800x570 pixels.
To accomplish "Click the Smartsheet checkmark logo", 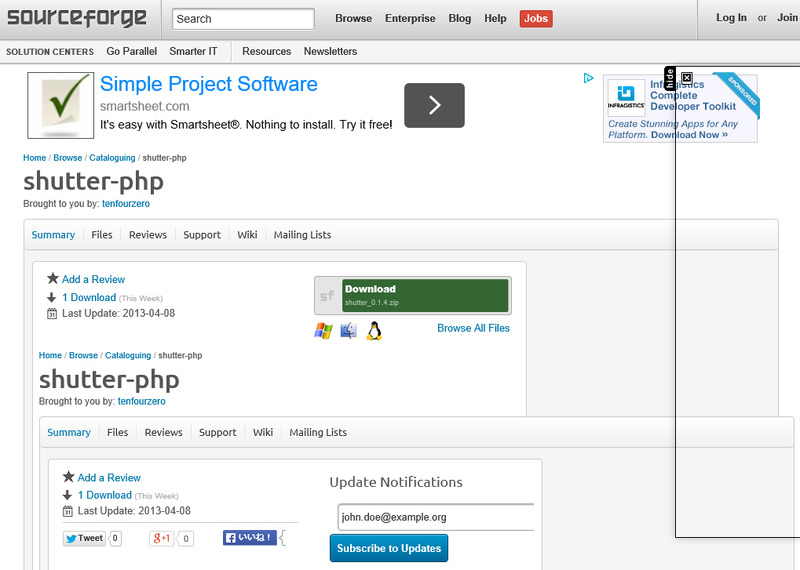I will tap(61, 105).
